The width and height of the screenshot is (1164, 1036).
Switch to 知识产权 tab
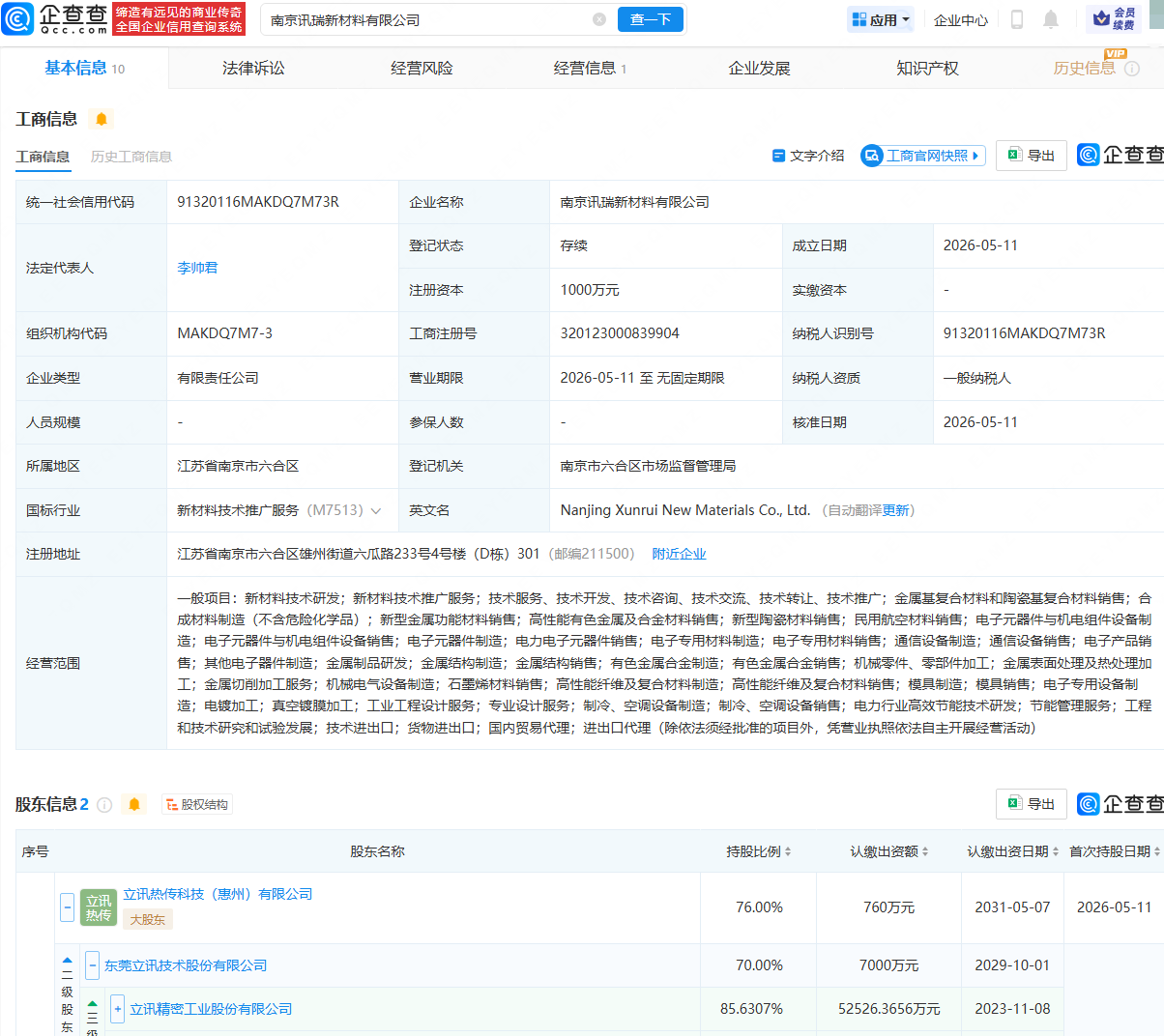[x=927, y=68]
